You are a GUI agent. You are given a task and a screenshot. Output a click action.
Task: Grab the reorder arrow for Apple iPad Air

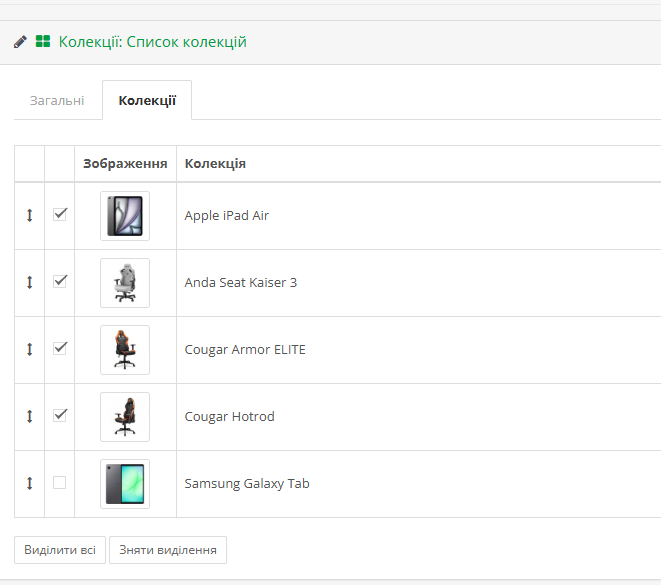(x=30, y=215)
